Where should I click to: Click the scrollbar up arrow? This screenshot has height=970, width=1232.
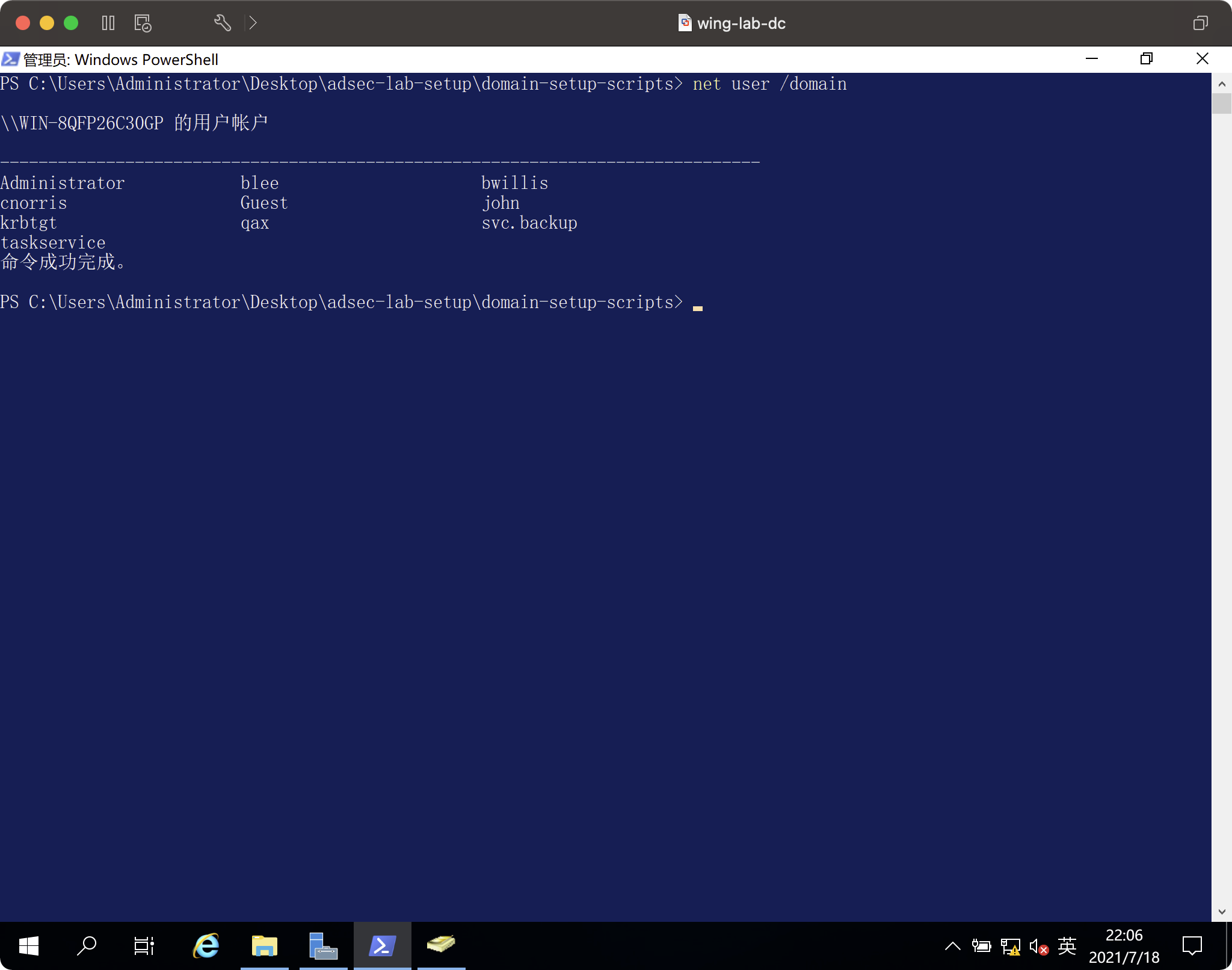click(1222, 84)
